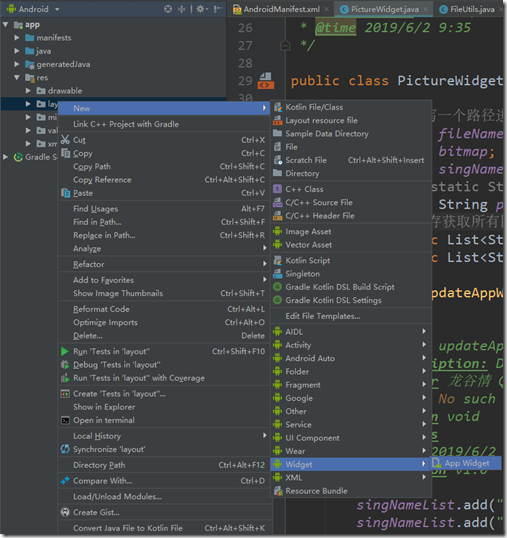507x538 pixels.
Task: Click the scroll-from-source target icon
Action: pyautogui.click(x=168, y=9)
